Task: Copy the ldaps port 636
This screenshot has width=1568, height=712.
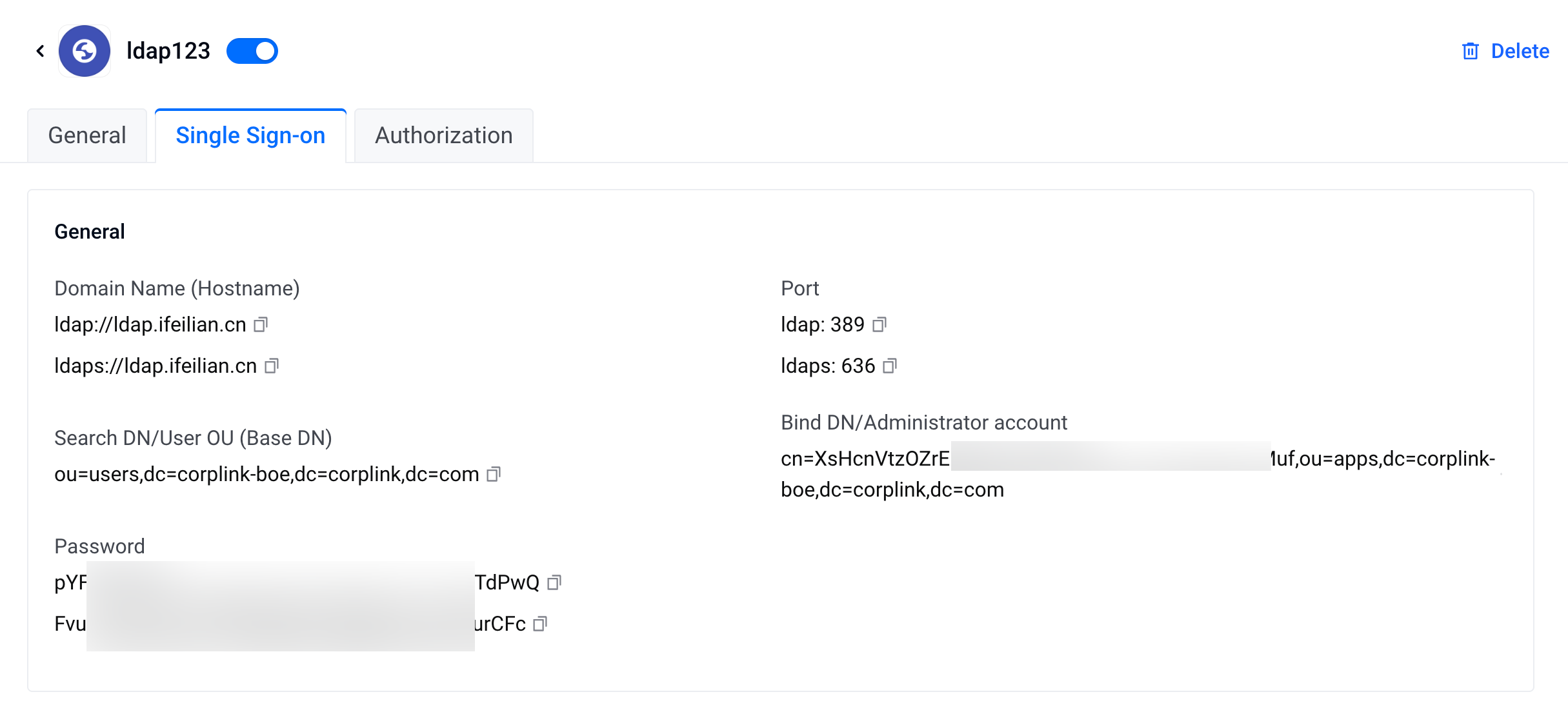Action: 890,366
